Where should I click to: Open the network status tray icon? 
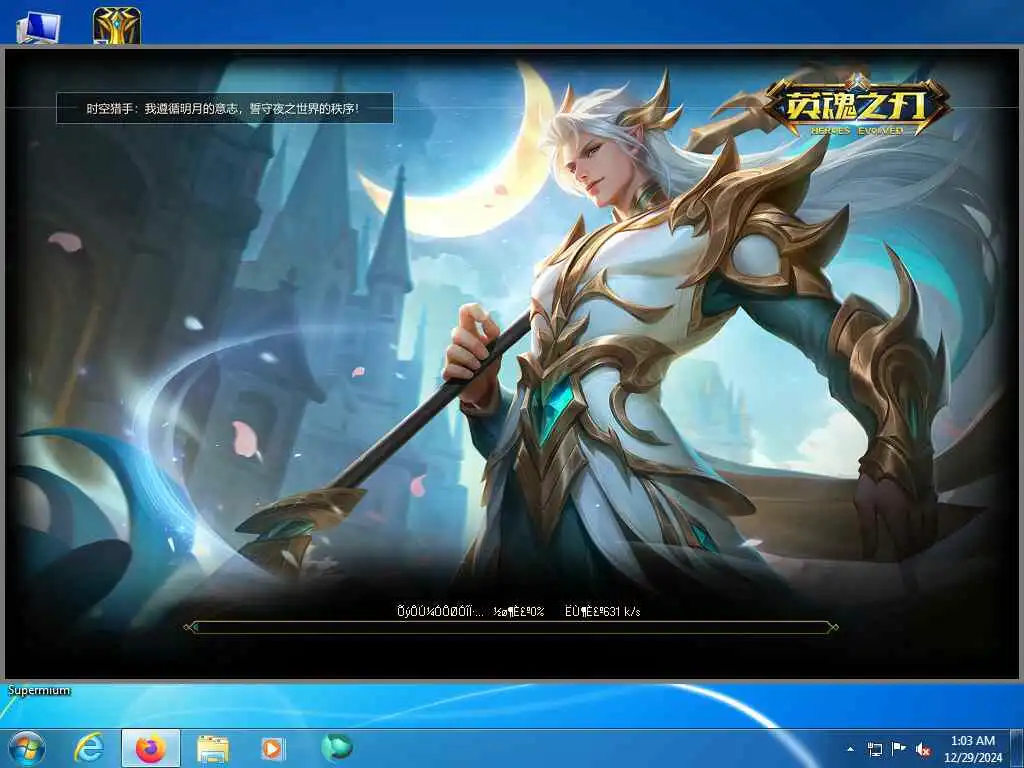pos(874,749)
